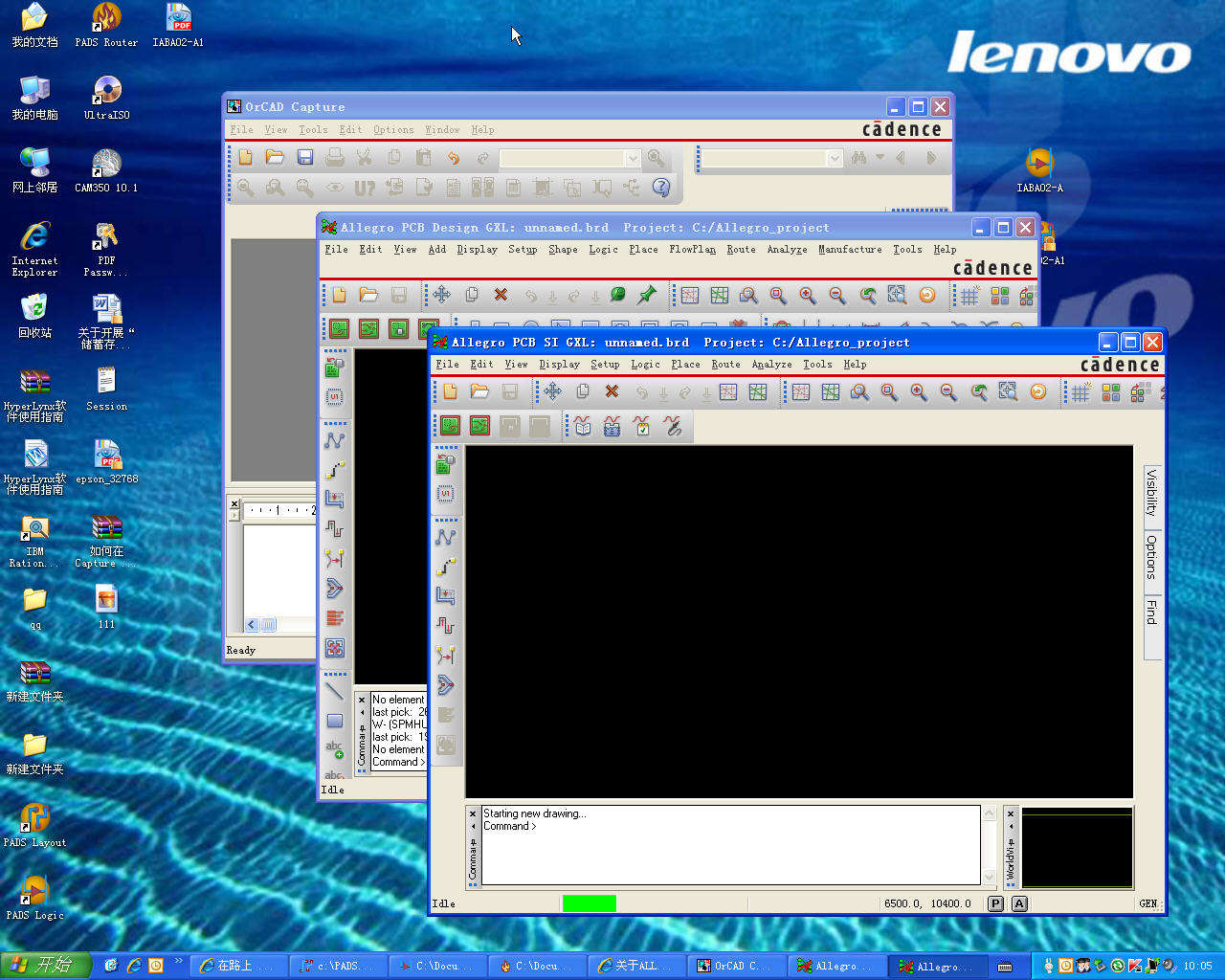The height and width of the screenshot is (980, 1225).
Task: Click the GEN mode indicator in Allegro PCB SI status bar
Action: click(1148, 903)
